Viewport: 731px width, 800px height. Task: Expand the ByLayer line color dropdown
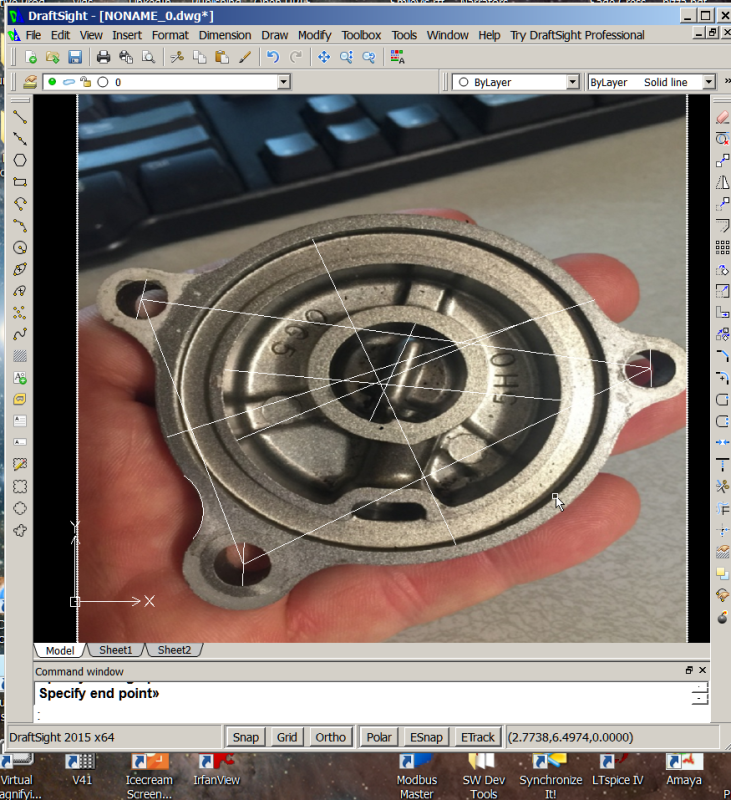click(573, 82)
